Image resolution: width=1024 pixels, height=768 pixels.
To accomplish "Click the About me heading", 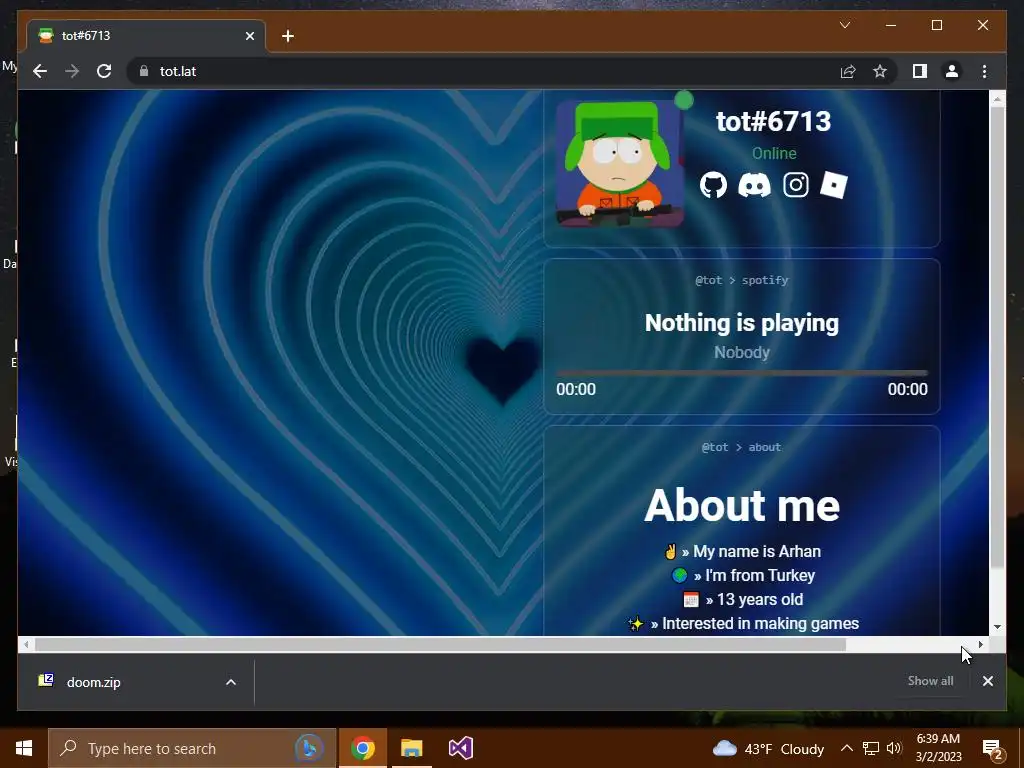I will coord(741,505).
